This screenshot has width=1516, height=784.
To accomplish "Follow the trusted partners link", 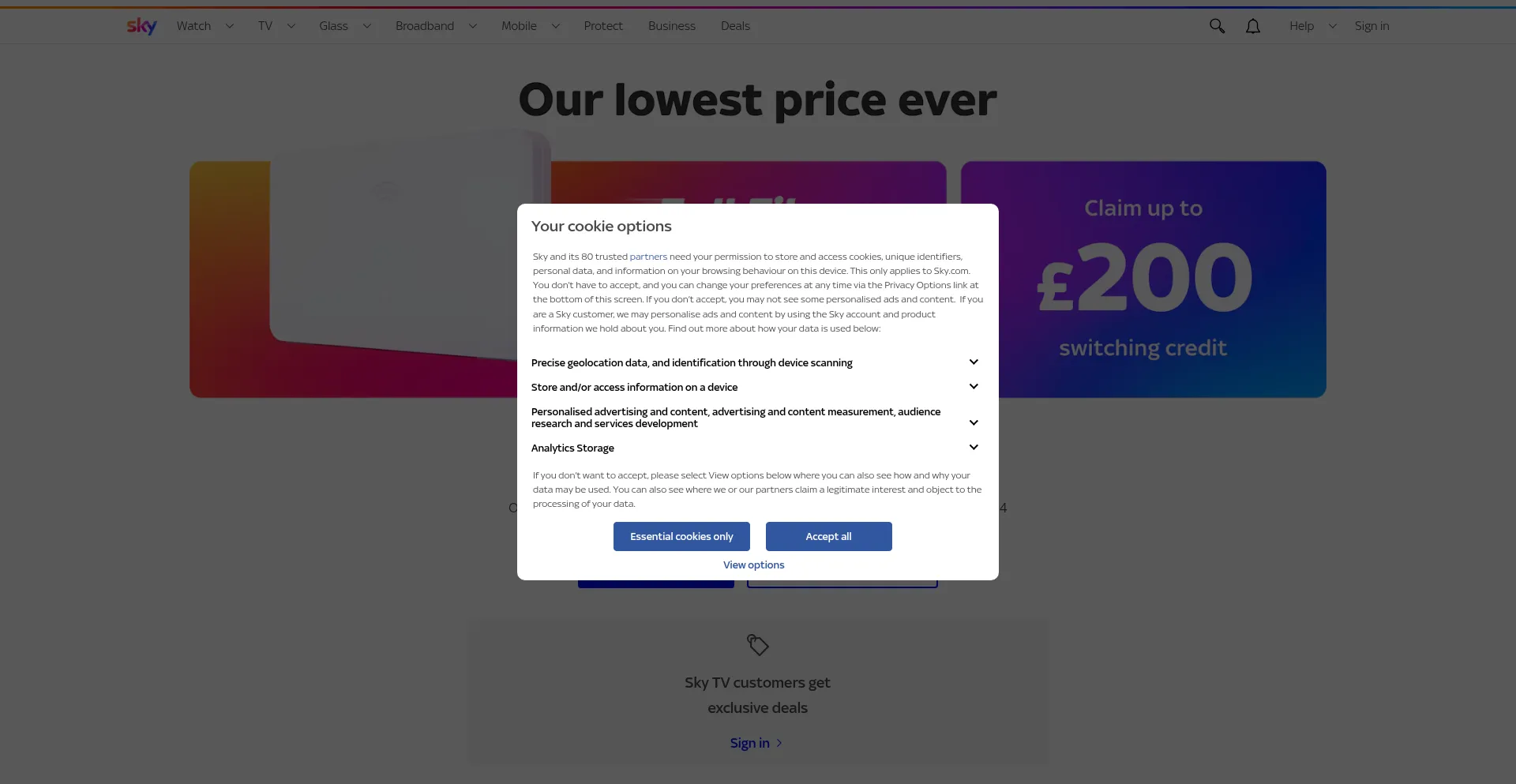I will click(x=648, y=257).
